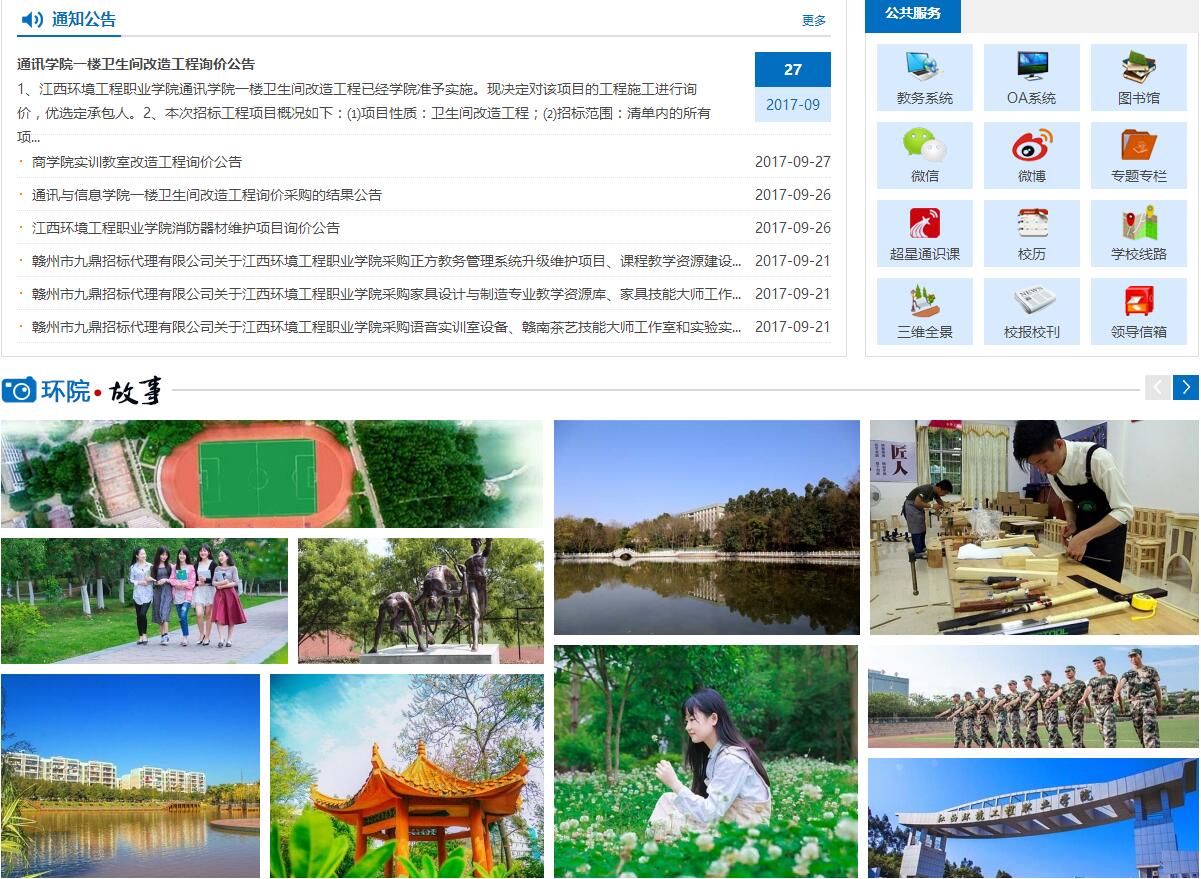The image size is (1201, 879).
Task: Open the woodworking student photo
Action: tap(1033, 527)
